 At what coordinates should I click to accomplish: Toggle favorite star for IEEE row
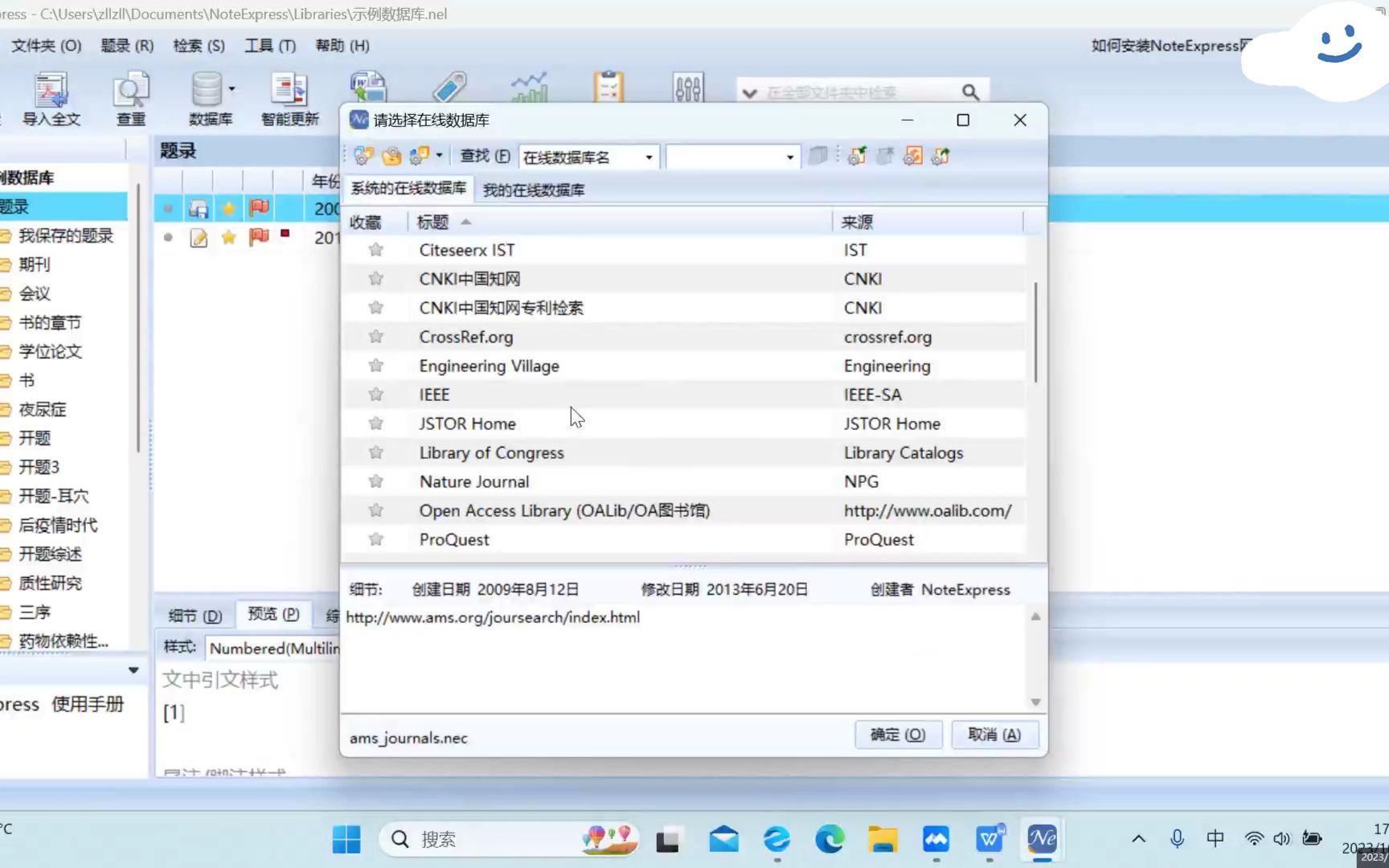(375, 395)
